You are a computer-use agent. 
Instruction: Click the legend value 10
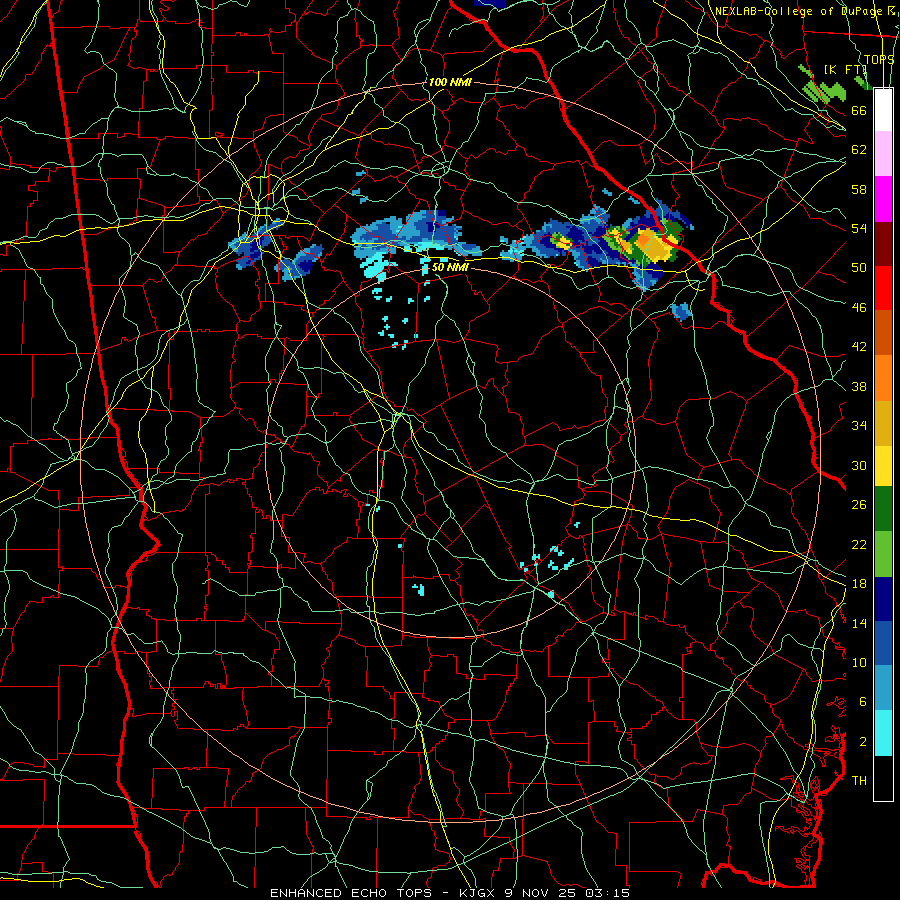(x=859, y=662)
